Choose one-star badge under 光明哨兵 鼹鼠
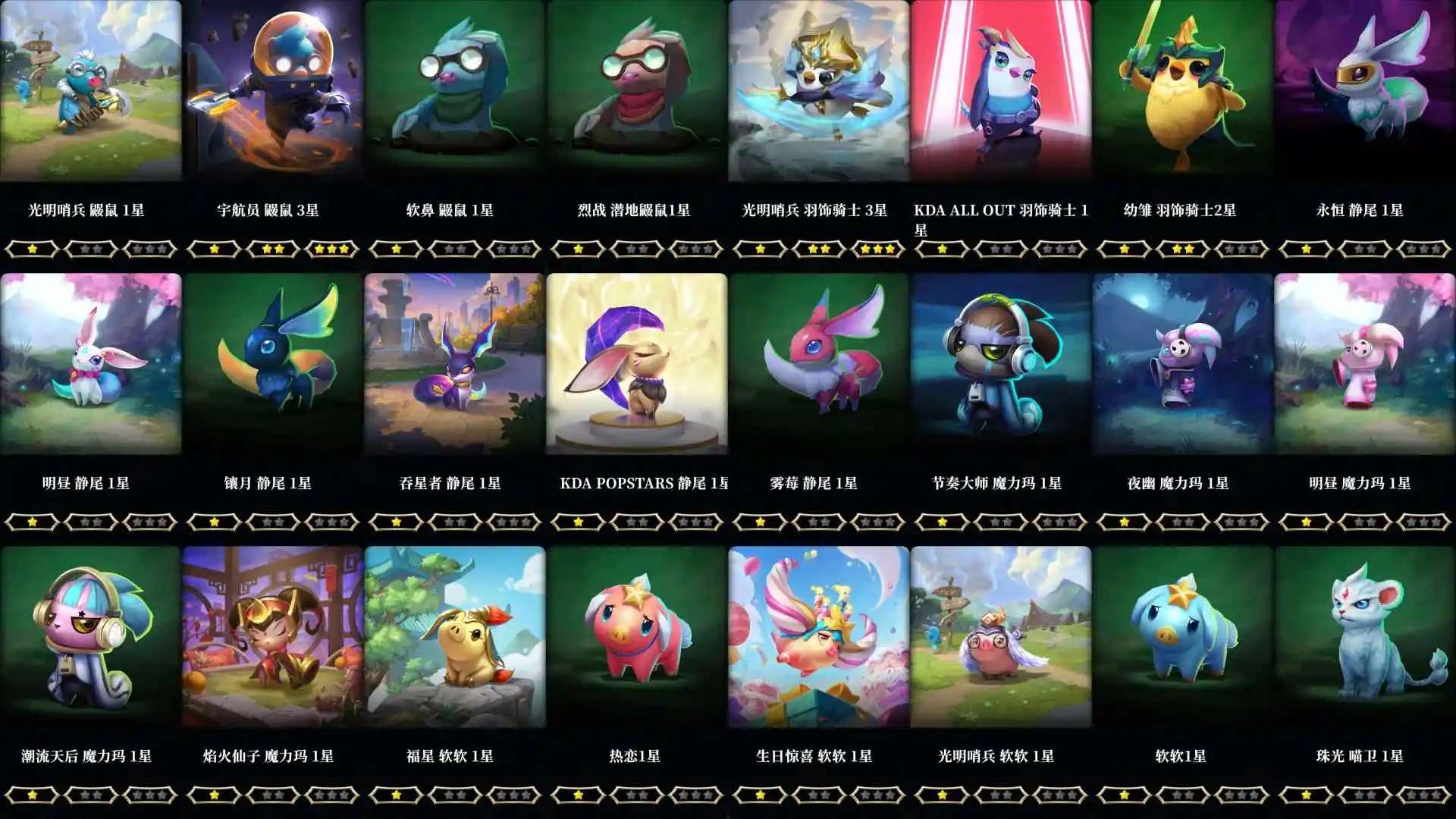 (32, 249)
